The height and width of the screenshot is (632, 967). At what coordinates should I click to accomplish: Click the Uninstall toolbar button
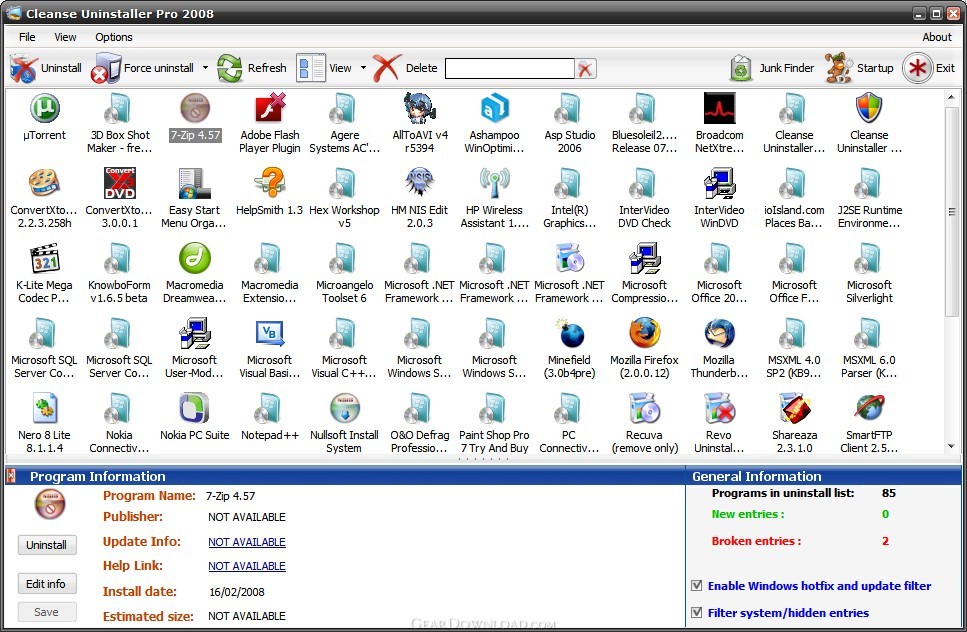[x=46, y=68]
